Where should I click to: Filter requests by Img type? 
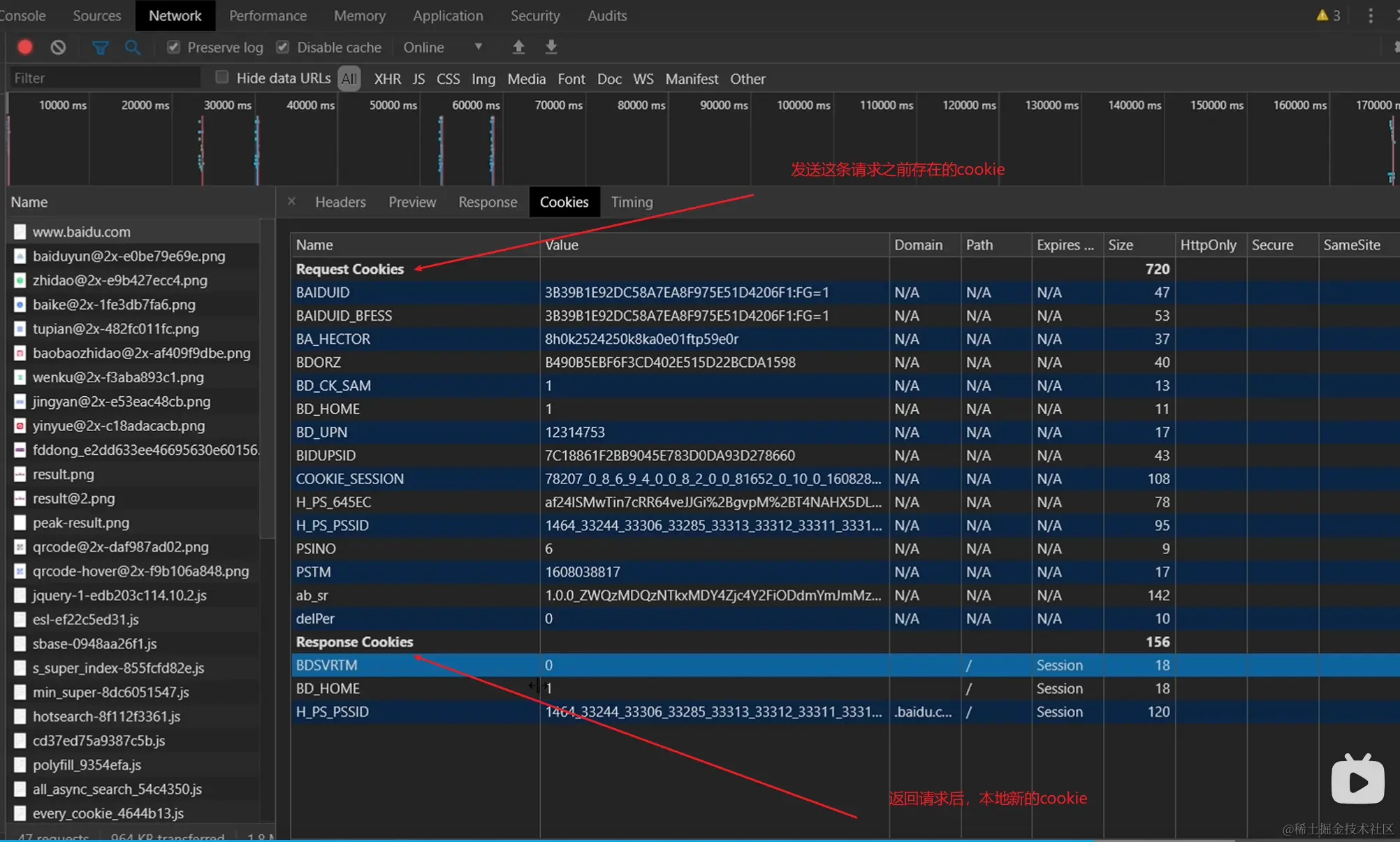(x=483, y=79)
